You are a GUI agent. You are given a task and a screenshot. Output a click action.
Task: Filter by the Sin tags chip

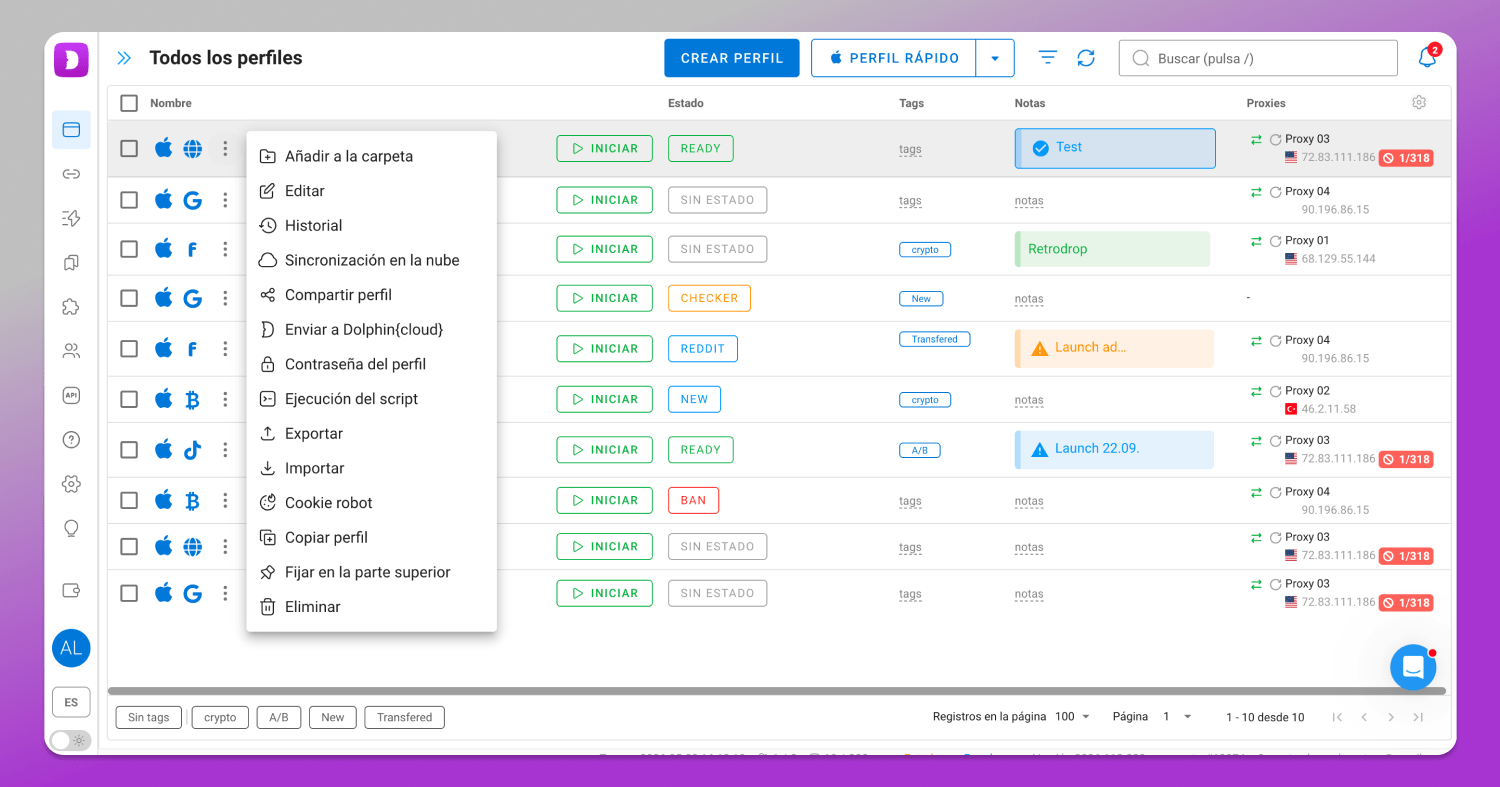(149, 717)
